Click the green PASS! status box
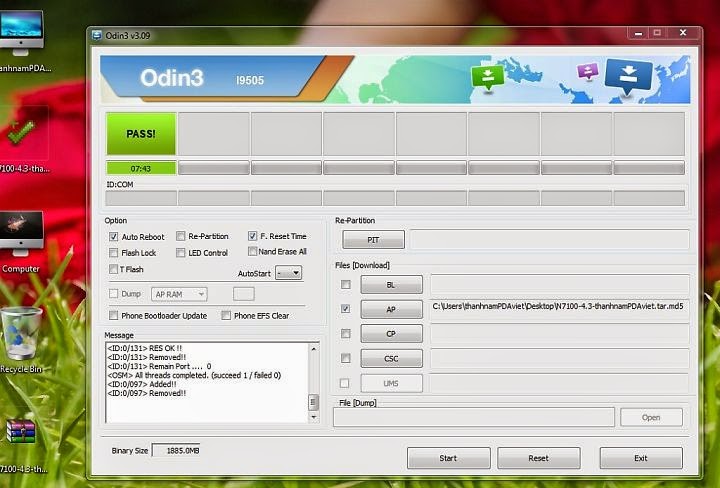Screen dimensions: 720x488 (141, 134)
